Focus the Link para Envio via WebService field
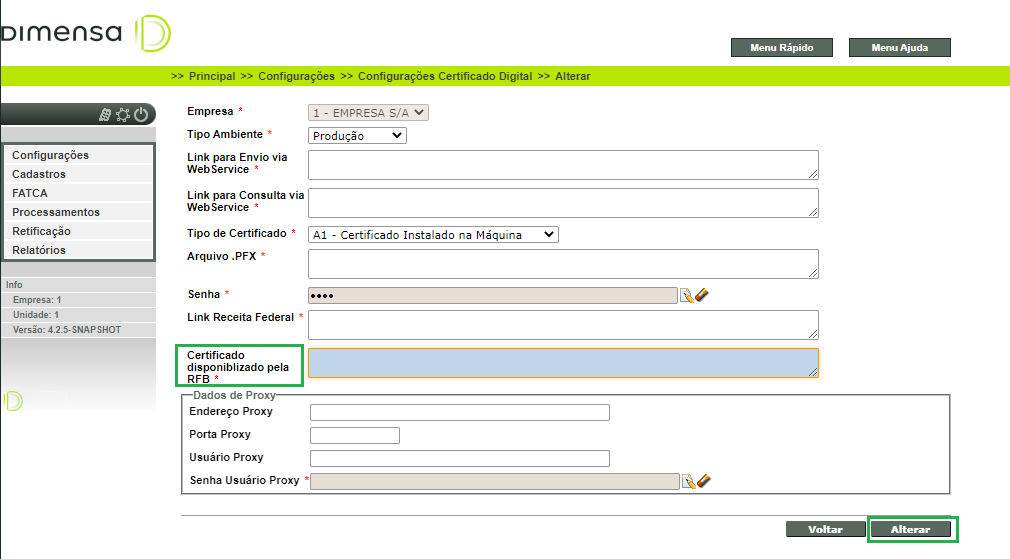 pyautogui.click(x=564, y=165)
